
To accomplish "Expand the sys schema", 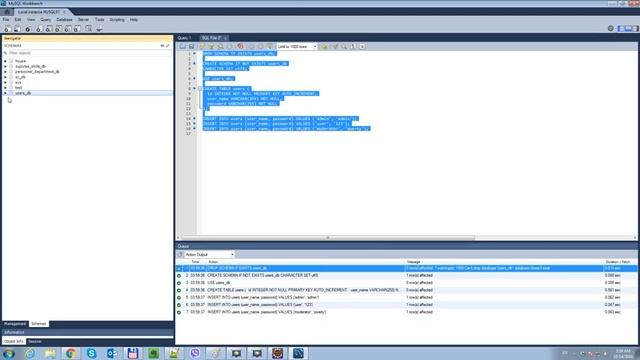I will pyautogui.click(x=5, y=82).
